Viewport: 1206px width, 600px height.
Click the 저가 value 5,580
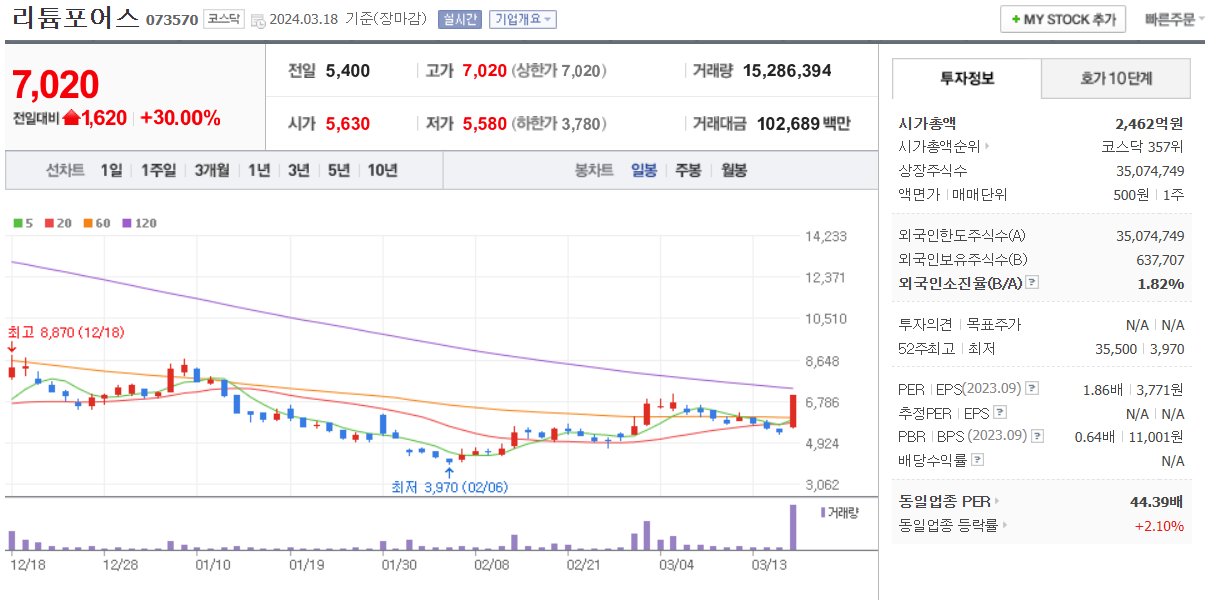[485, 124]
